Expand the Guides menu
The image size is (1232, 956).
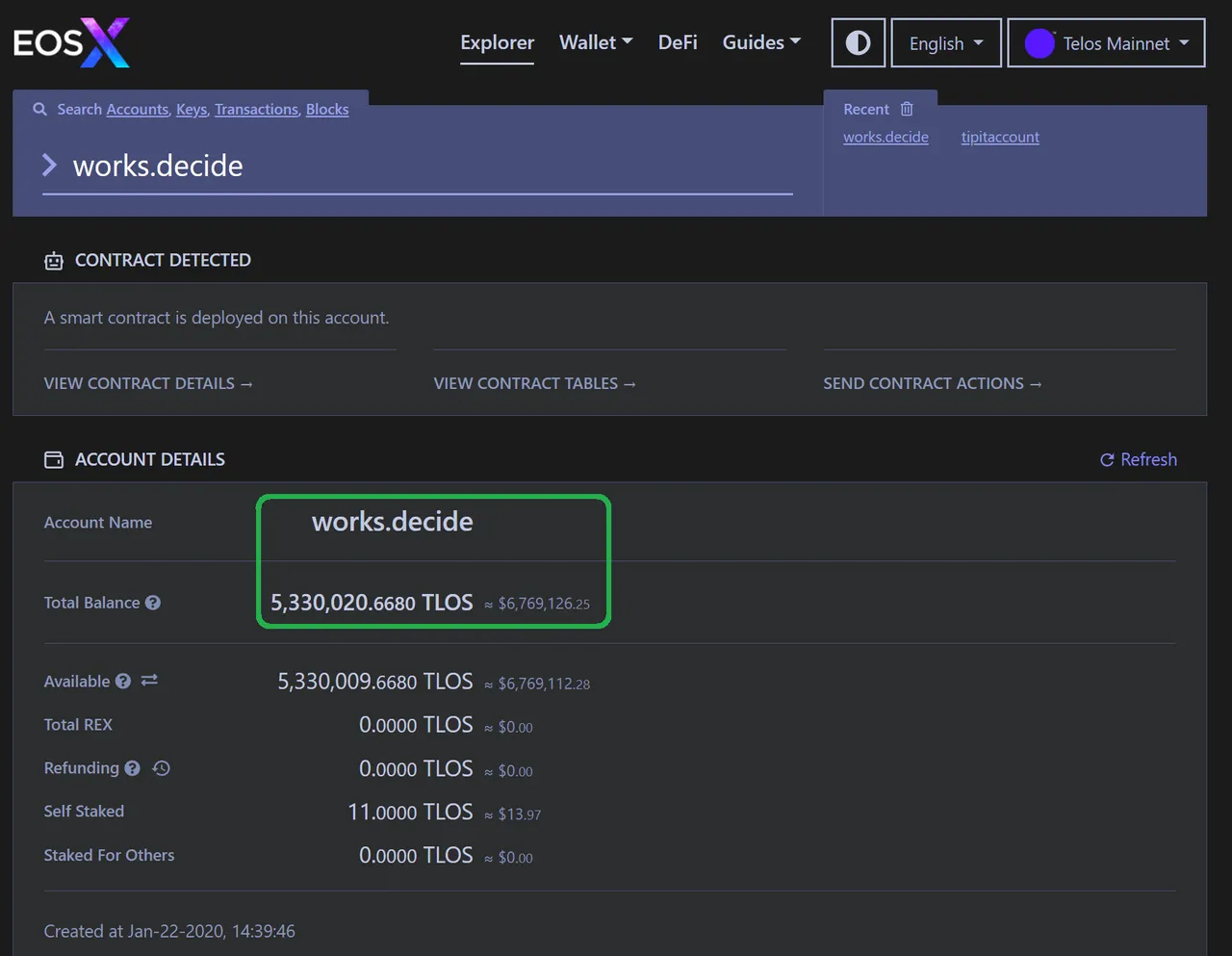pos(761,42)
